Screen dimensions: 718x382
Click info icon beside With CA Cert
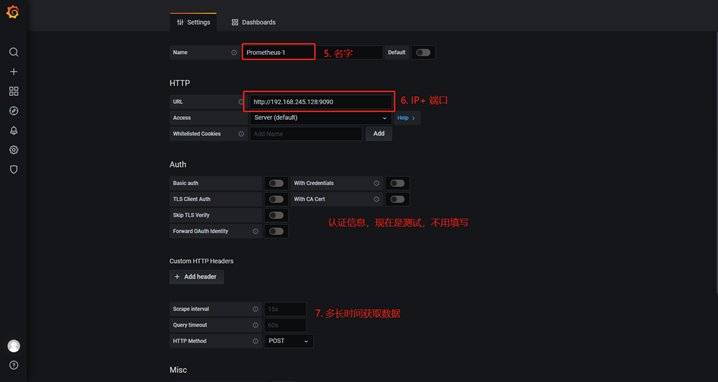376,199
